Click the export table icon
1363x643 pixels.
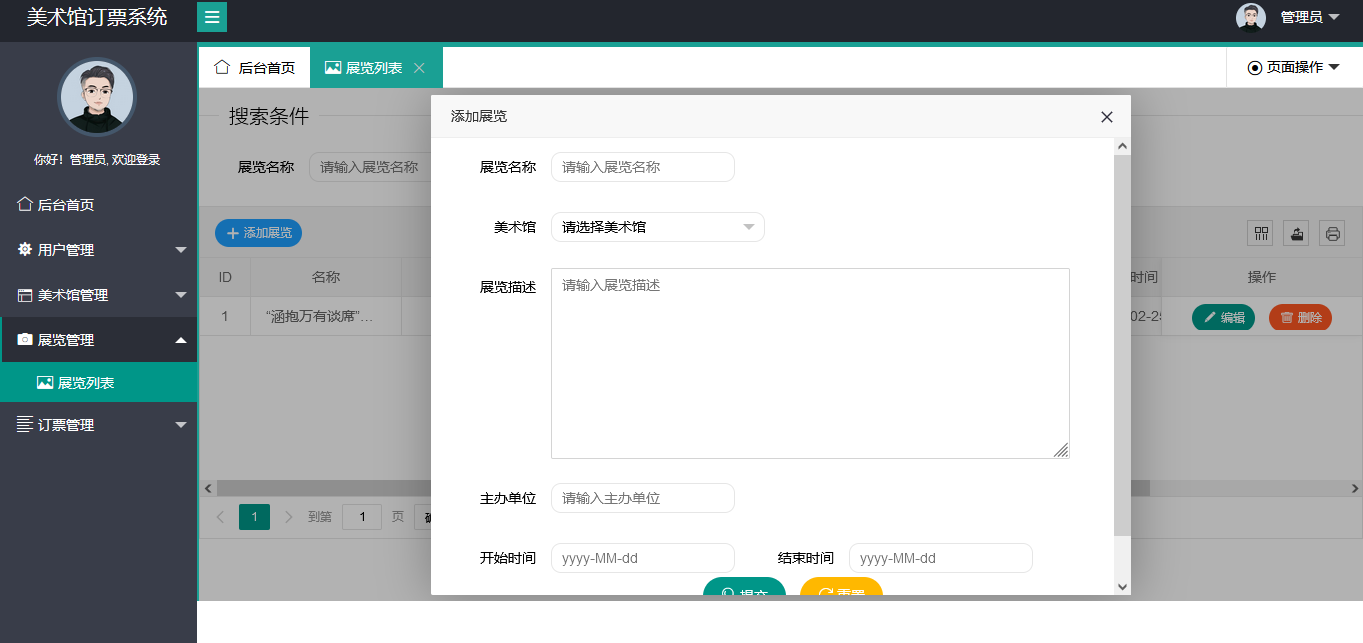point(1296,233)
